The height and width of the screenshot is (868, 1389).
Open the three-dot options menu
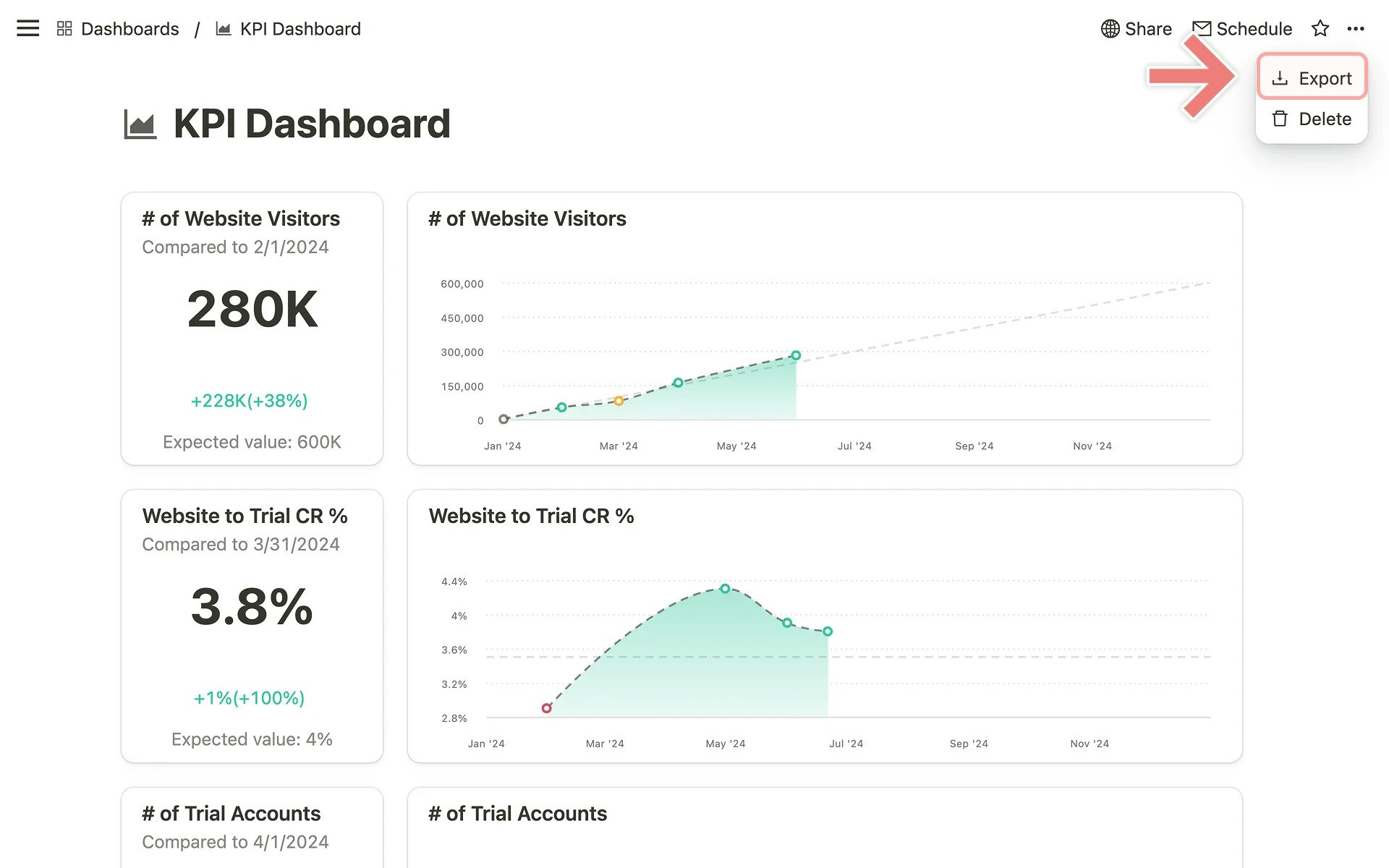click(1356, 28)
